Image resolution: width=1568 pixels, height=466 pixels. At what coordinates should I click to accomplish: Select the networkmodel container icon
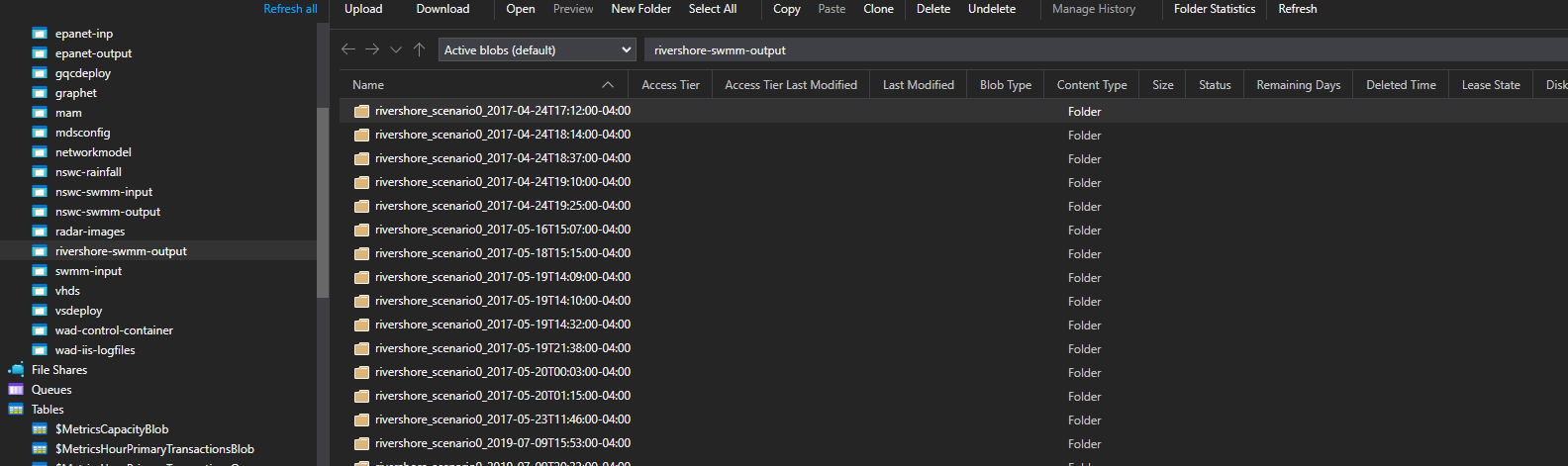(x=40, y=152)
